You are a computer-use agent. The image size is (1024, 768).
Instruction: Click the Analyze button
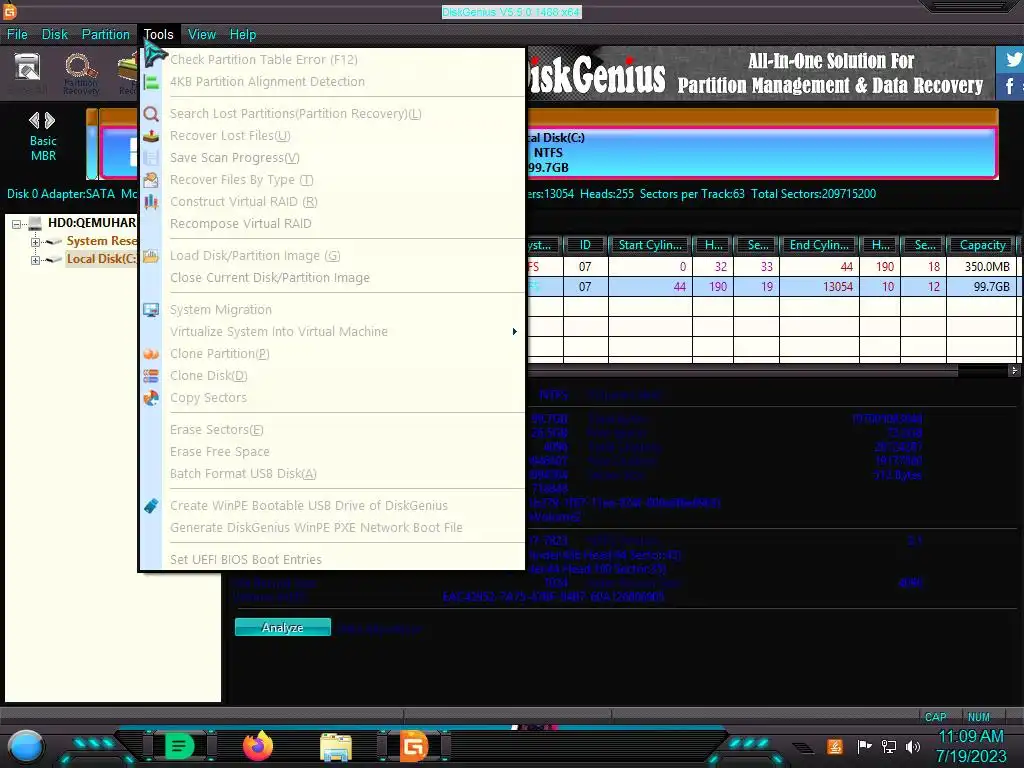point(283,628)
